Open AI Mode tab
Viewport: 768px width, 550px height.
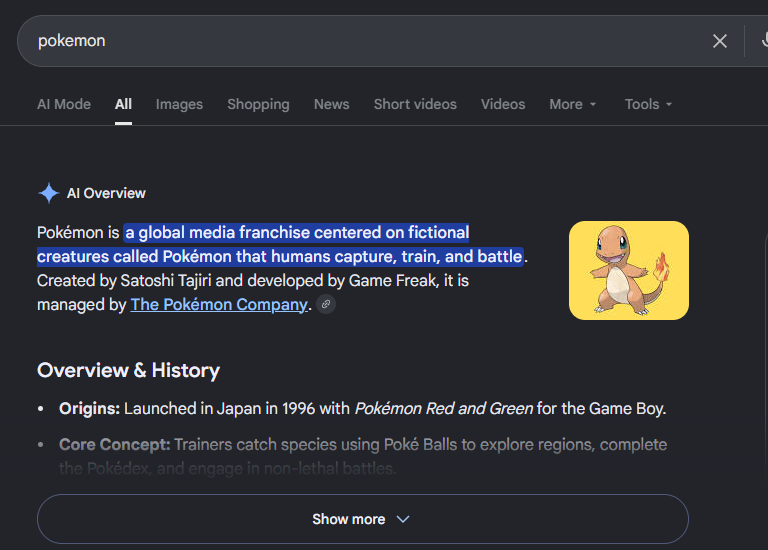(64, 104)
